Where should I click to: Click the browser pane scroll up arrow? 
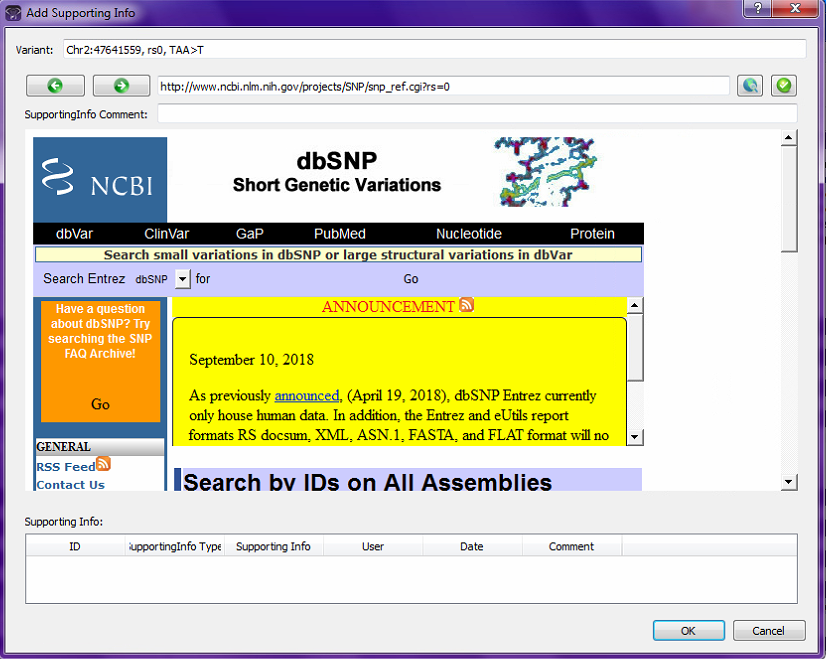[789, 138]
